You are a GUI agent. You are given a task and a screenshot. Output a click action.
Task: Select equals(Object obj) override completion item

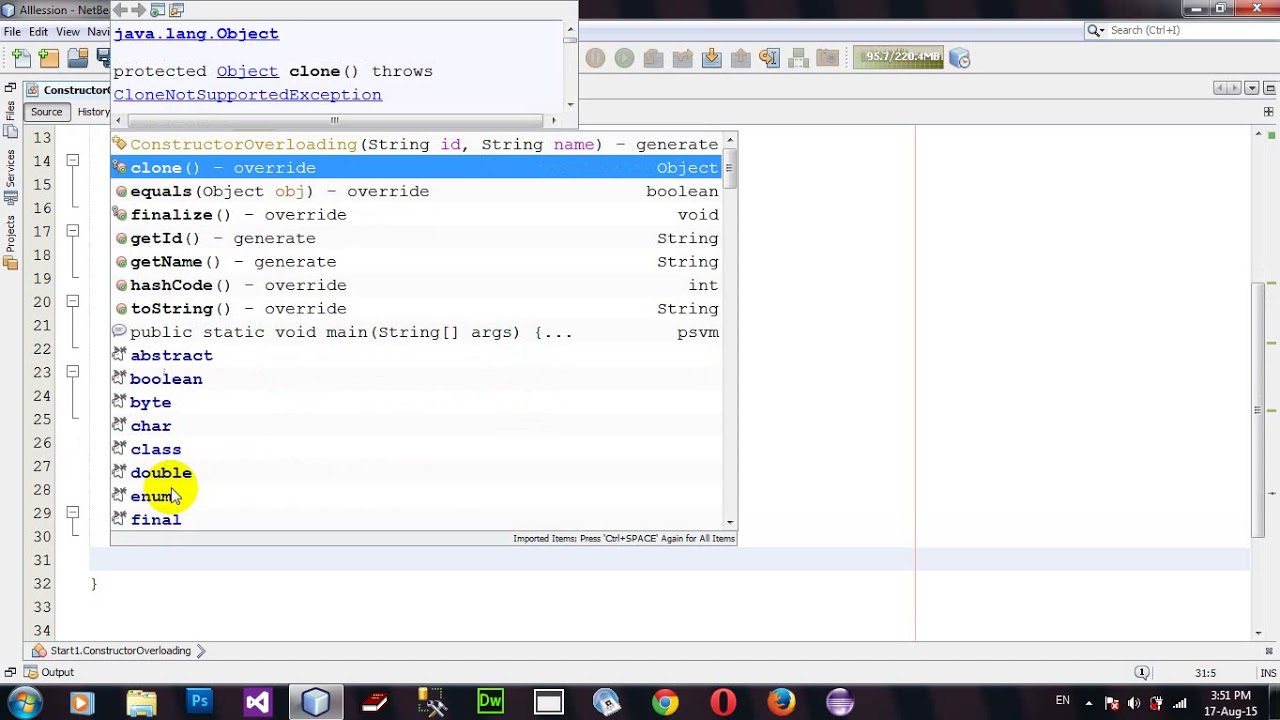(x=415, y=191)
